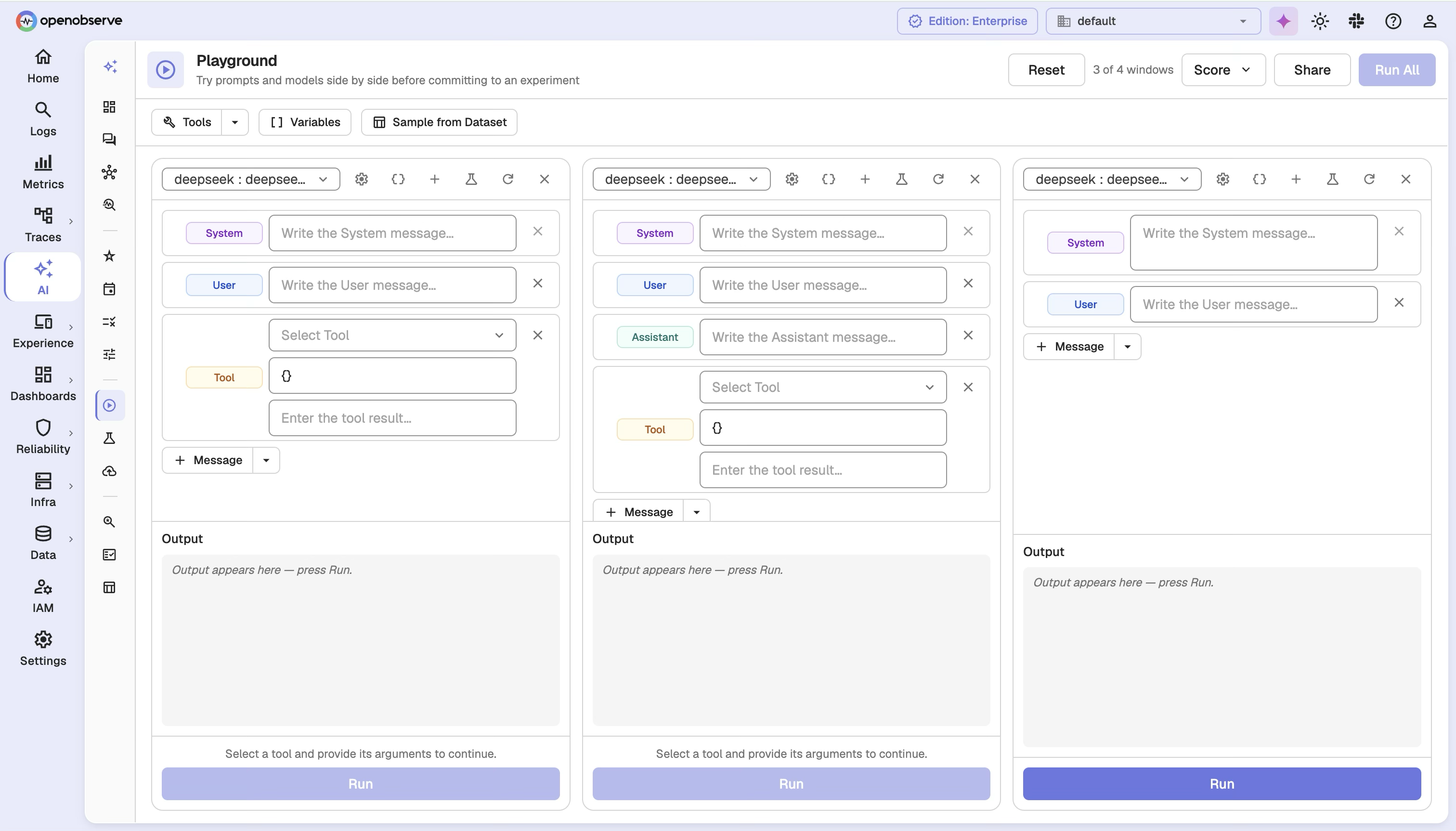Image resolution: width=1456 pixels, height=831 pixels.
Task: Toggle the System role label in first window
Action: click(x=224, y=233)
